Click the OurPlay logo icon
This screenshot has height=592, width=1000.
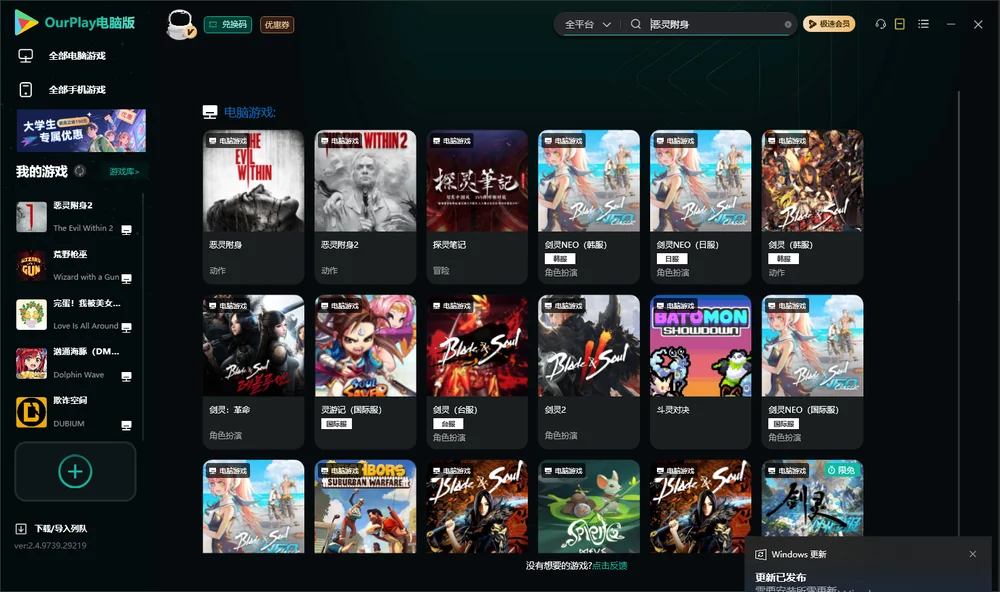pos(26,22)
